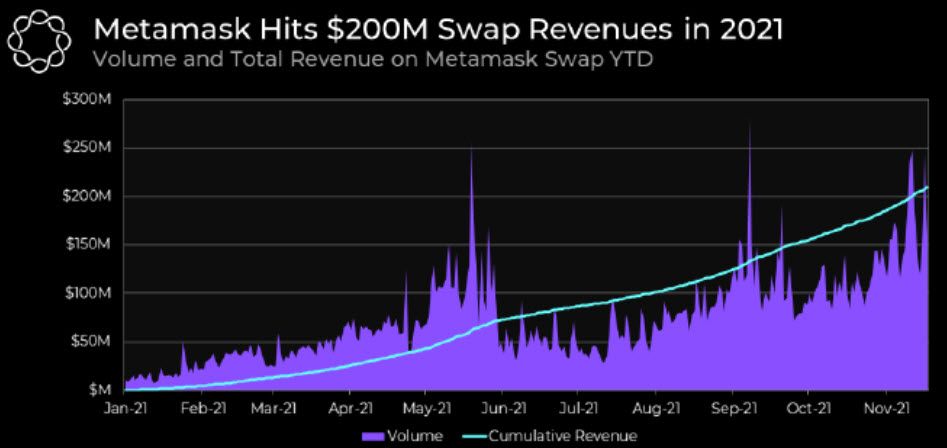
Task: Click the Nov-21 x-axis label
Action: pyautogui.click(x=887, y=408)
